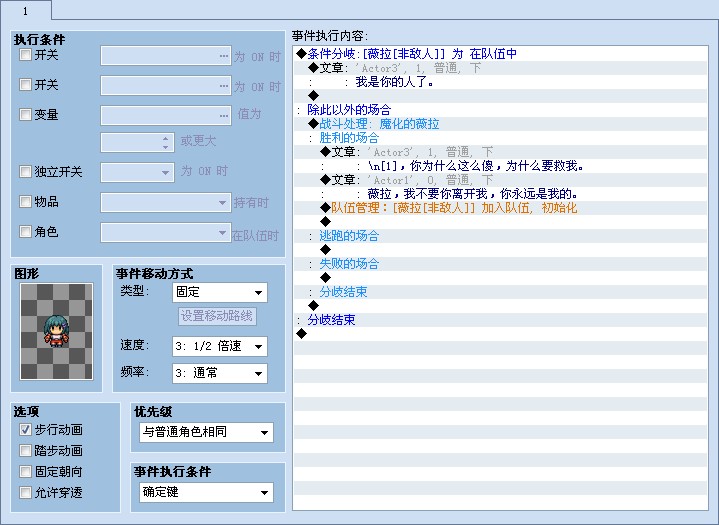Select the 战斗处理：魔化的薇拉 command

point(500,124)
